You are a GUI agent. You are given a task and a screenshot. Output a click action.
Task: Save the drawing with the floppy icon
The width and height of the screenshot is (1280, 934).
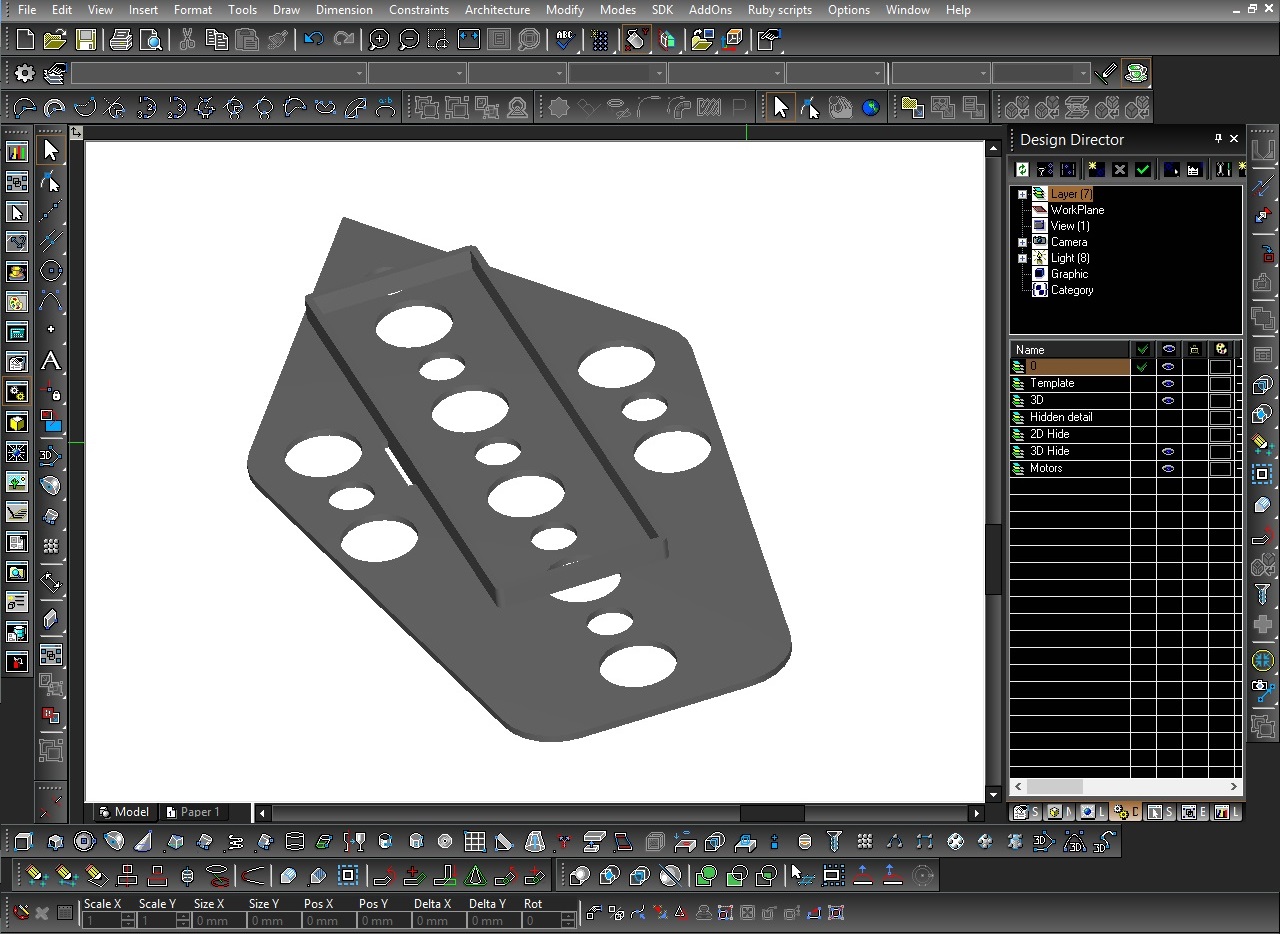86,40
